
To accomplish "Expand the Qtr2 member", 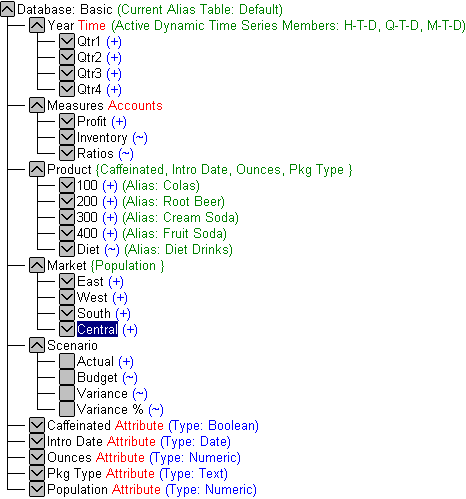I will pyautogui.click(x=67, y=57).
